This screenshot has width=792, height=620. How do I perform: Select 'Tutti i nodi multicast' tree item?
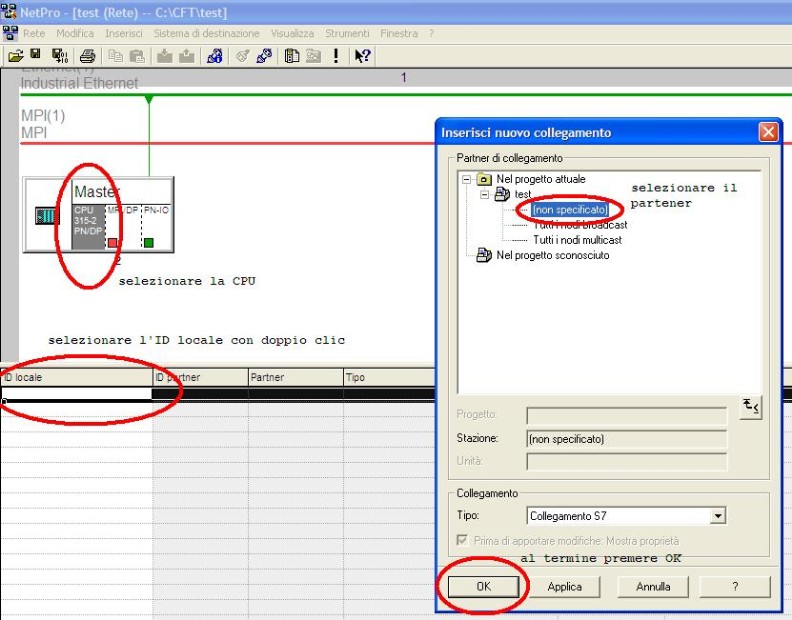577,240
